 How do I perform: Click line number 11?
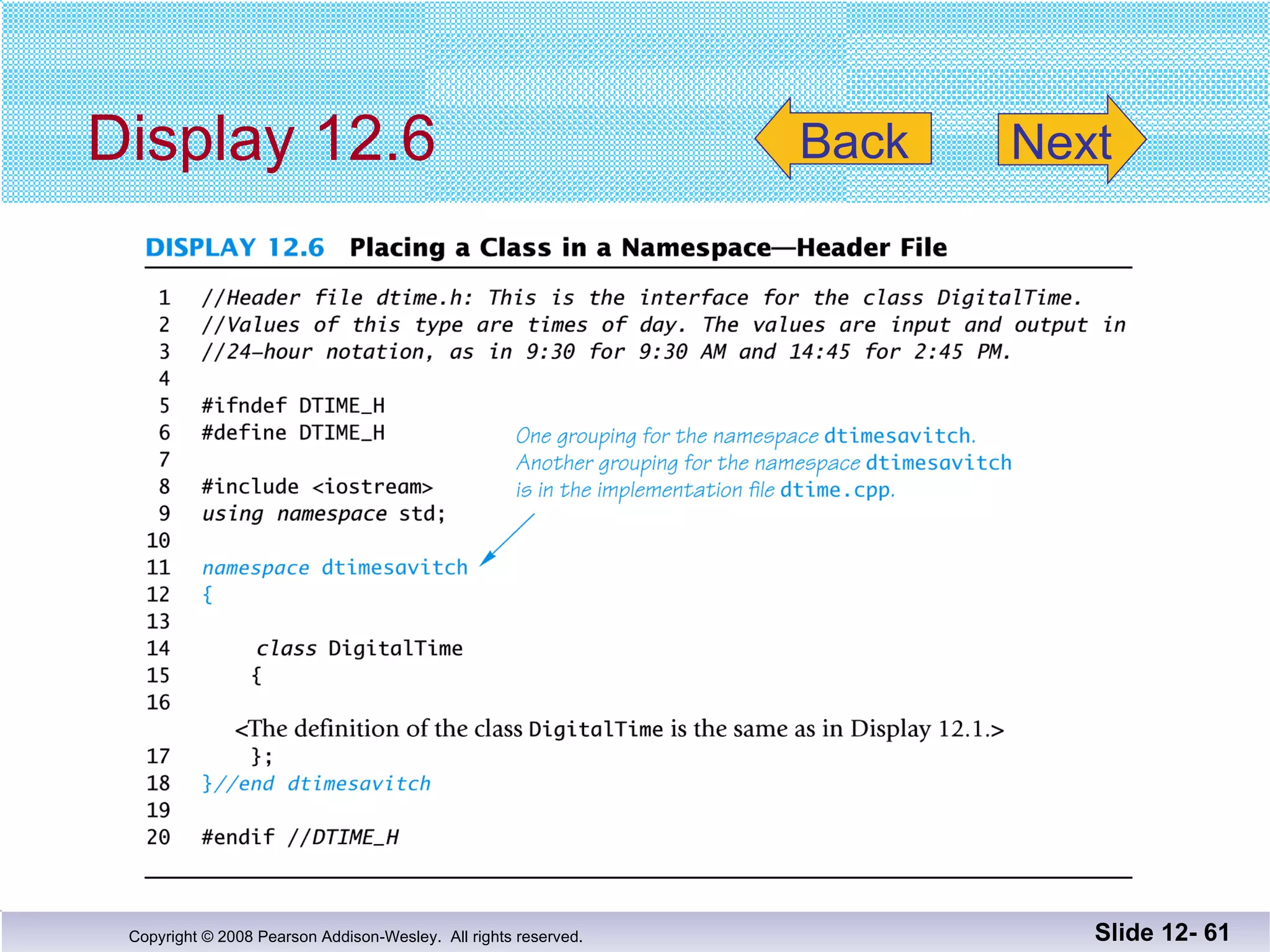point(158,568)
